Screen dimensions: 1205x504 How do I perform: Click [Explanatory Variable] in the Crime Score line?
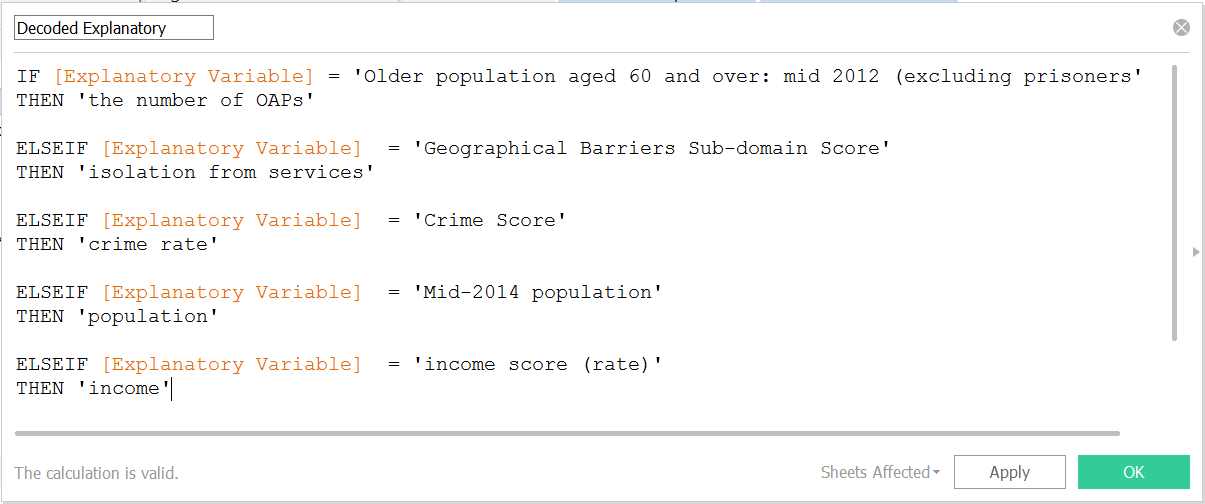coord(231,220)
